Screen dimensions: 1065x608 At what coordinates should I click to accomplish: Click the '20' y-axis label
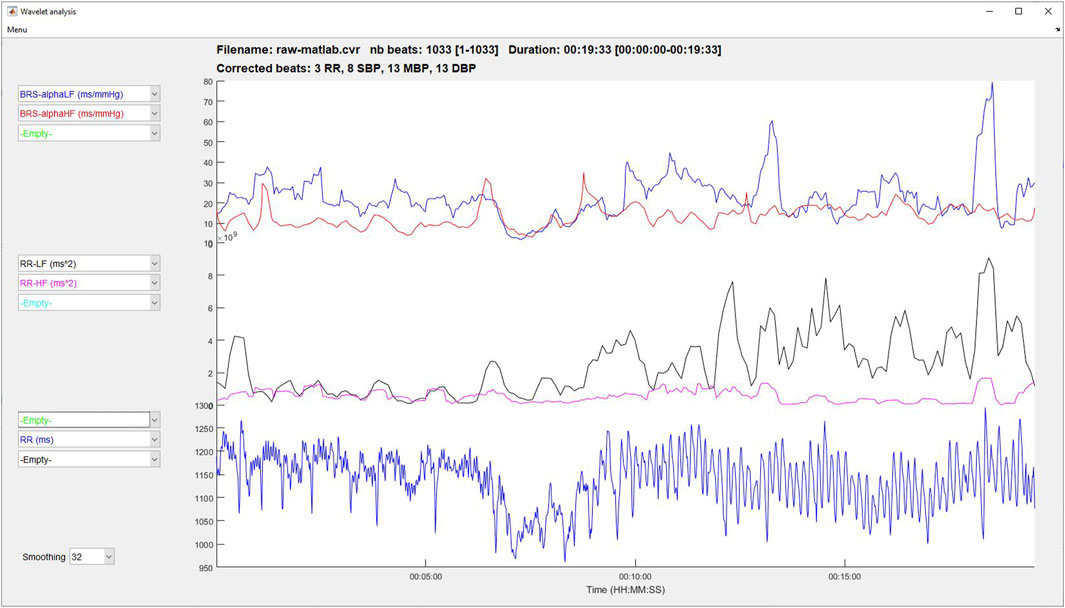point(209,204)
